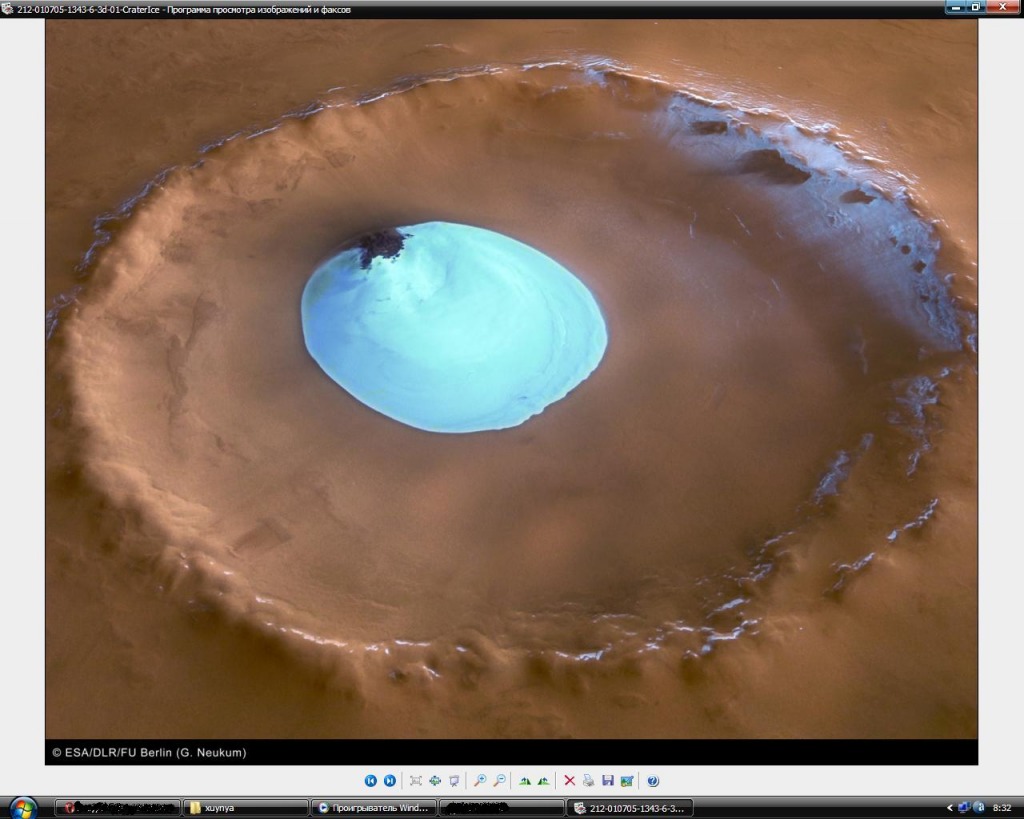Show image at actual size
1024x819 pixels.
point(435,780)
